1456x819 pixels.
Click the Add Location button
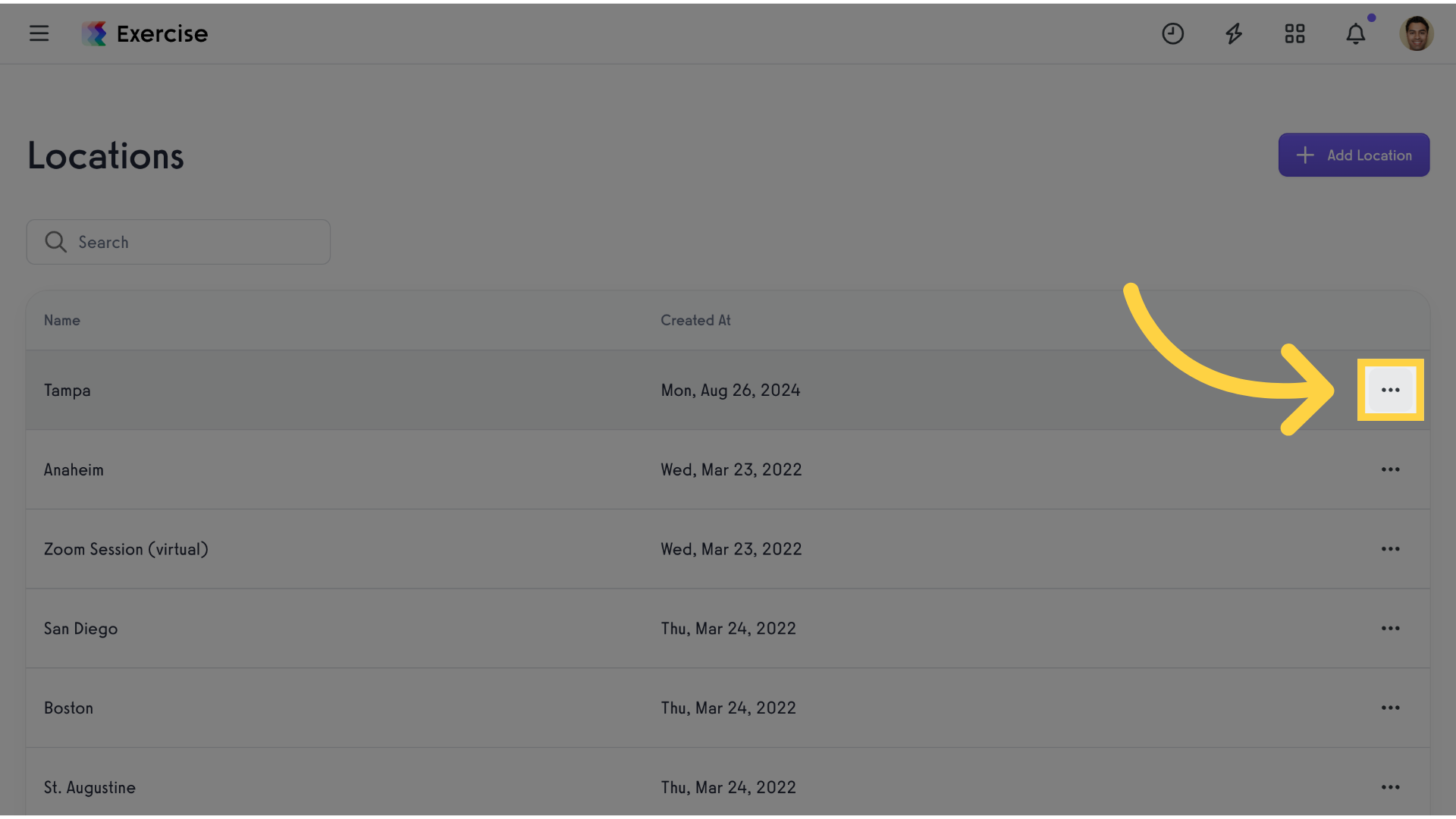pyautogui.click(x=1354, y=155)
